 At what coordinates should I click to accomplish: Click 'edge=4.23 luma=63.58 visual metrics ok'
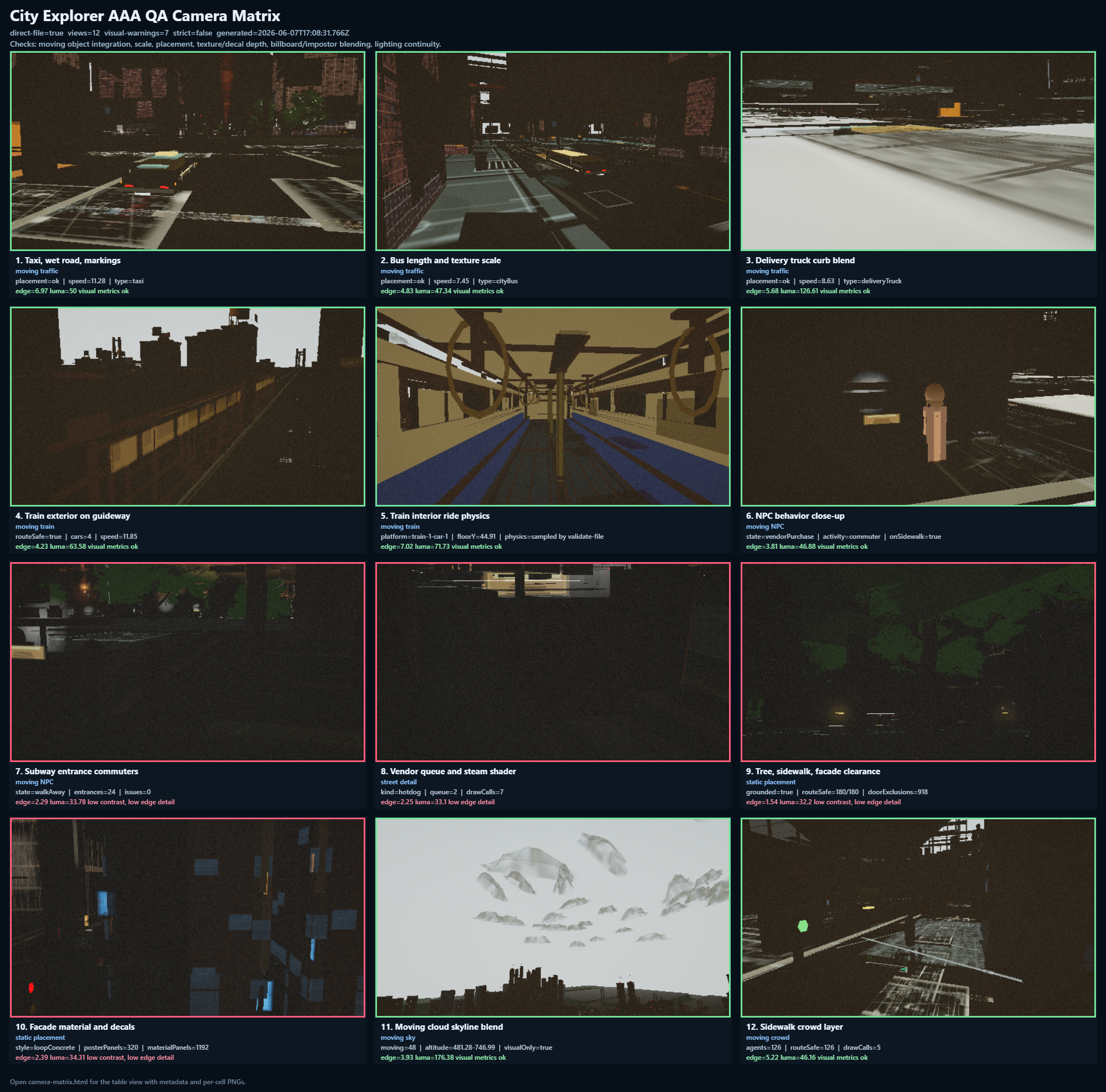click(77, 547)
